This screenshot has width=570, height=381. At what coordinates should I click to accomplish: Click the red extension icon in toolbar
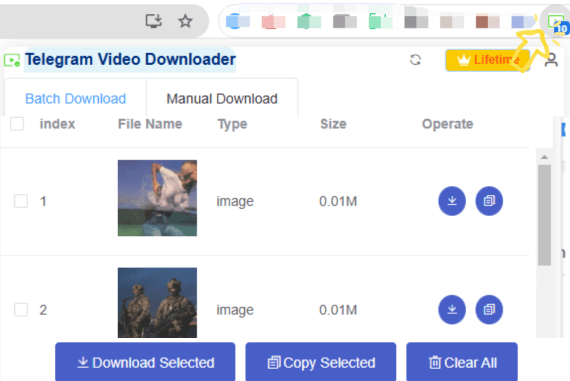coord(273,21)
